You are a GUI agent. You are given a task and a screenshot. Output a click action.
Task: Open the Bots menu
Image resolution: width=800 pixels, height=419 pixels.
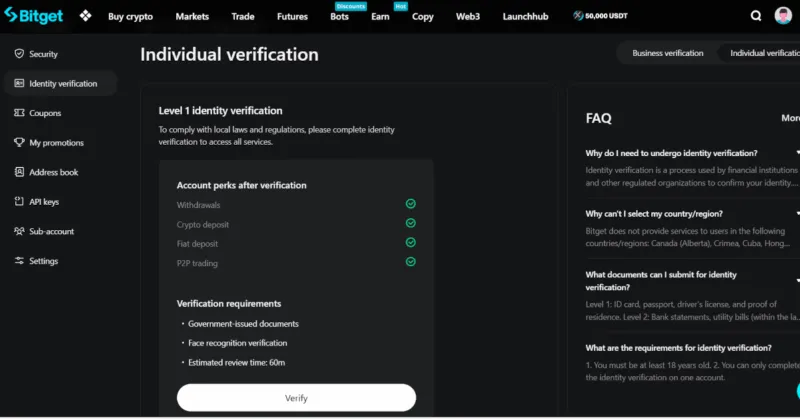click(339, 16)
